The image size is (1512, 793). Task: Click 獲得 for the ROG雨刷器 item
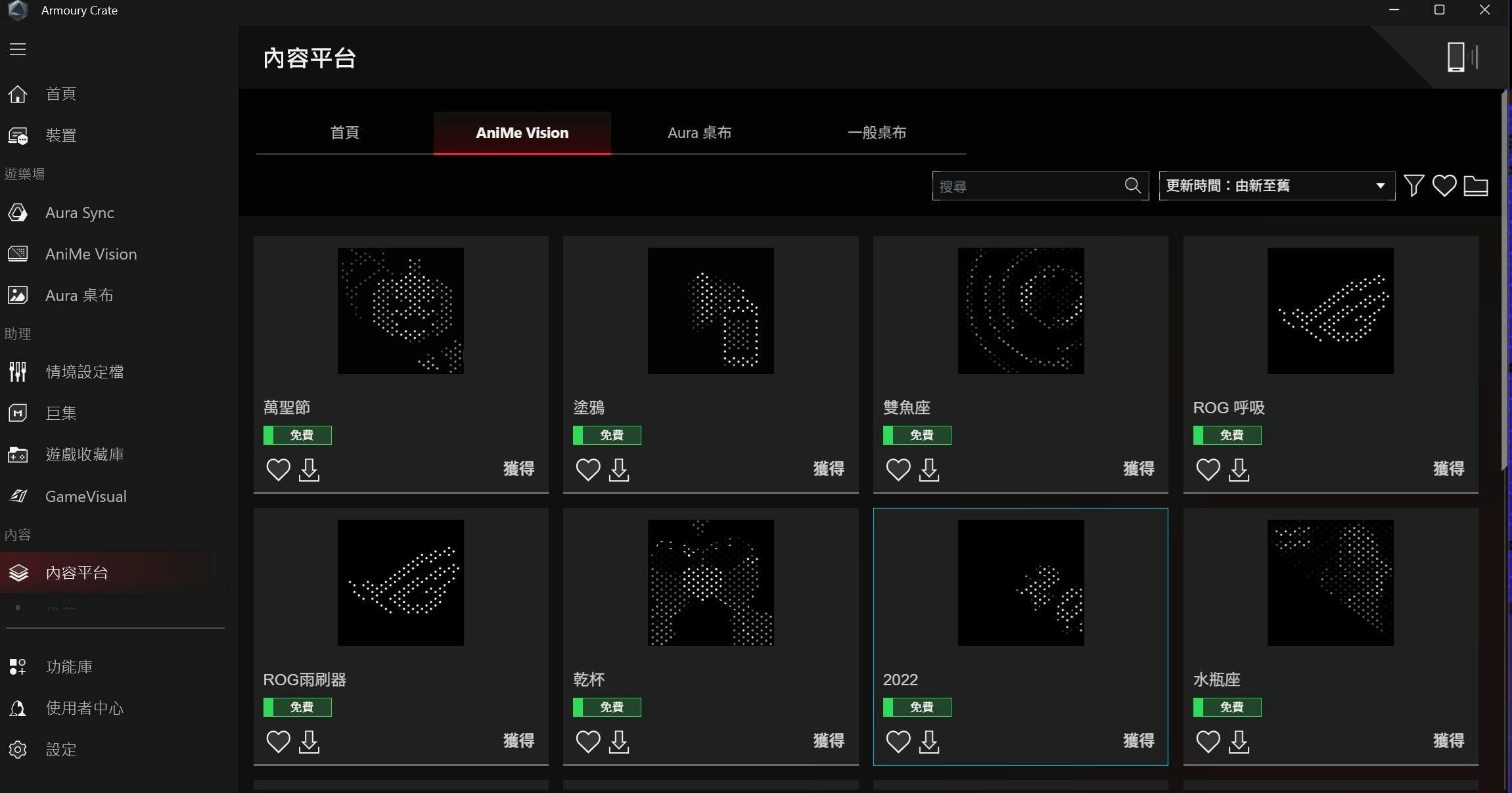click(519, 741)
